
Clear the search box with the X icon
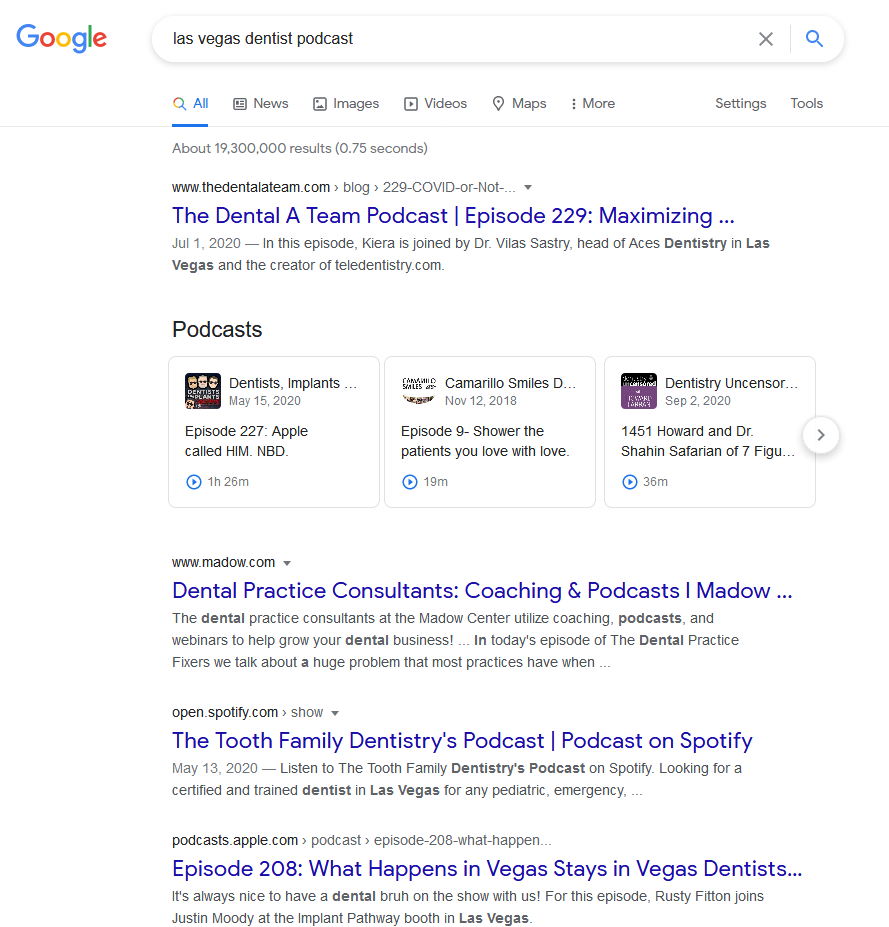(765, 39)
